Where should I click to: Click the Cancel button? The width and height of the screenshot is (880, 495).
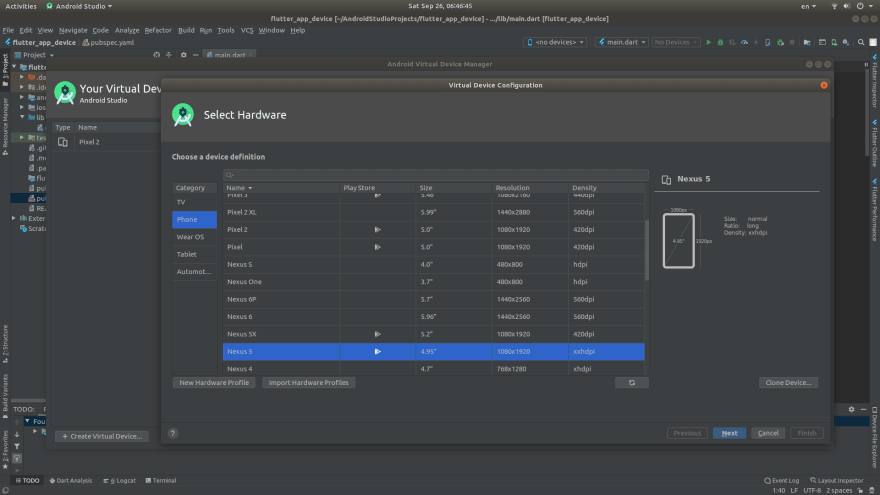(768, 433)
